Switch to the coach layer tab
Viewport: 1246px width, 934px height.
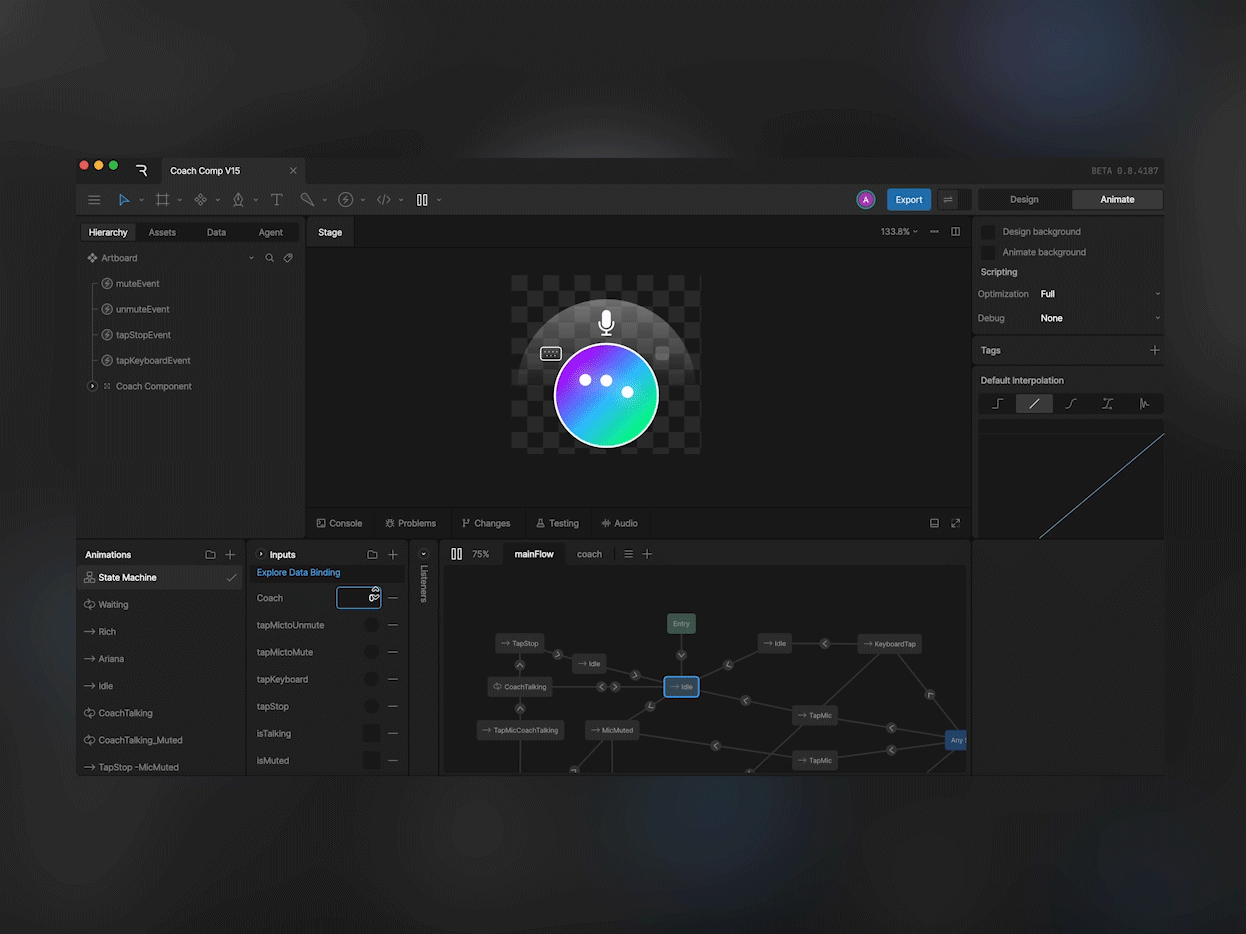pyautogui.click(x=590, y=554)
